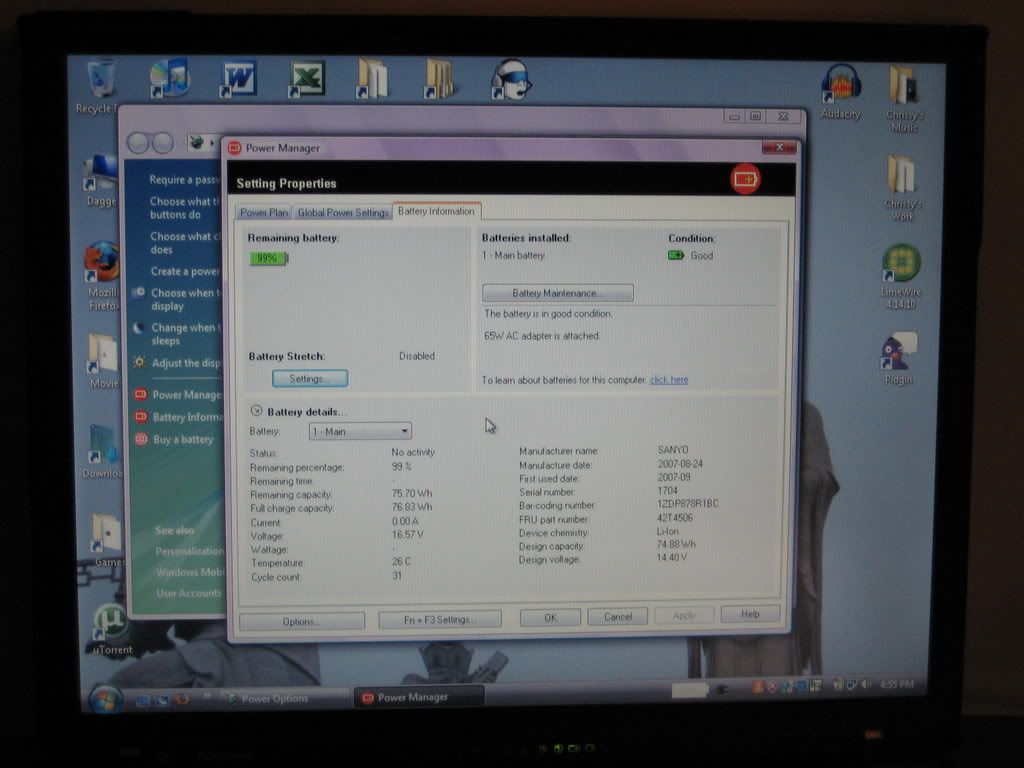
Task: Open Battery Stretch Settings button
Action: pos(309,378)
